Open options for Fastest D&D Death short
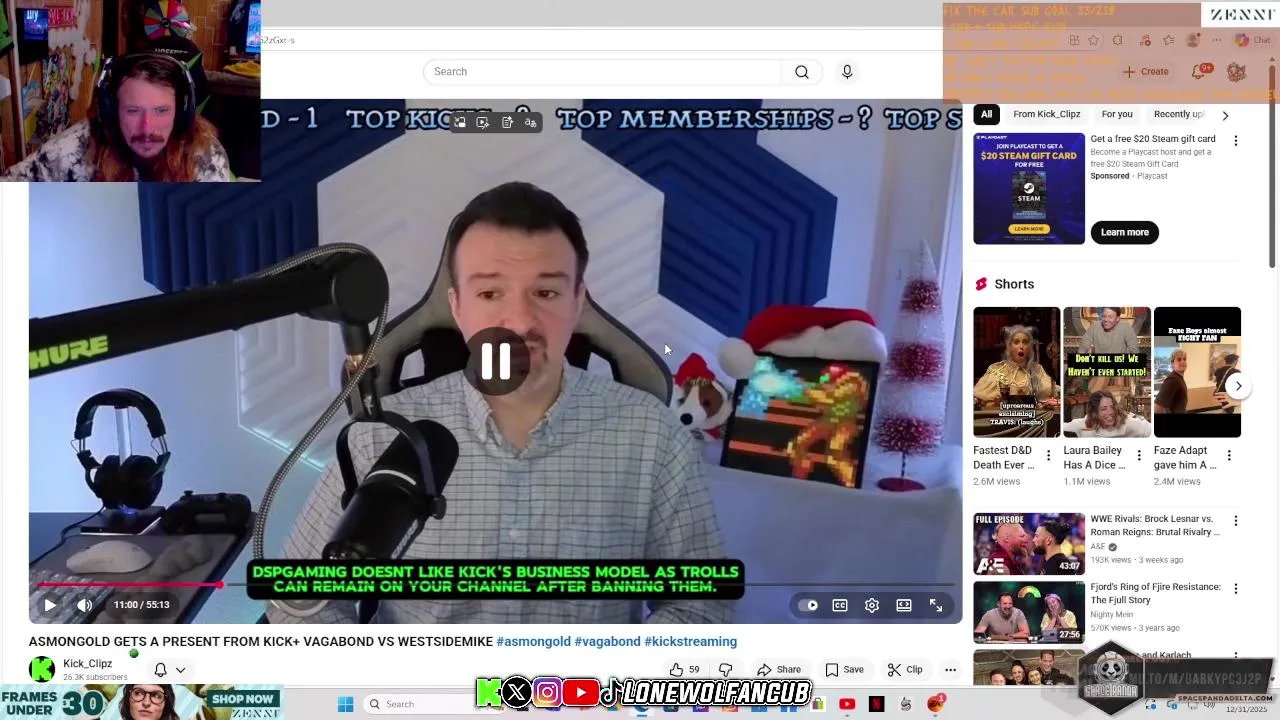The width and height of the screenshot is (1280, 720). 1048,456
